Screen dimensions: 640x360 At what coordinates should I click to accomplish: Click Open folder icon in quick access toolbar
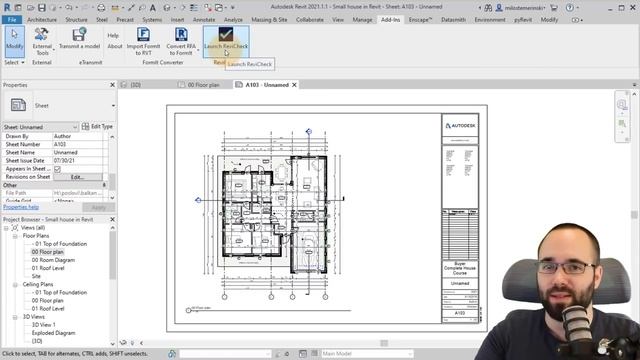(31, 7)
